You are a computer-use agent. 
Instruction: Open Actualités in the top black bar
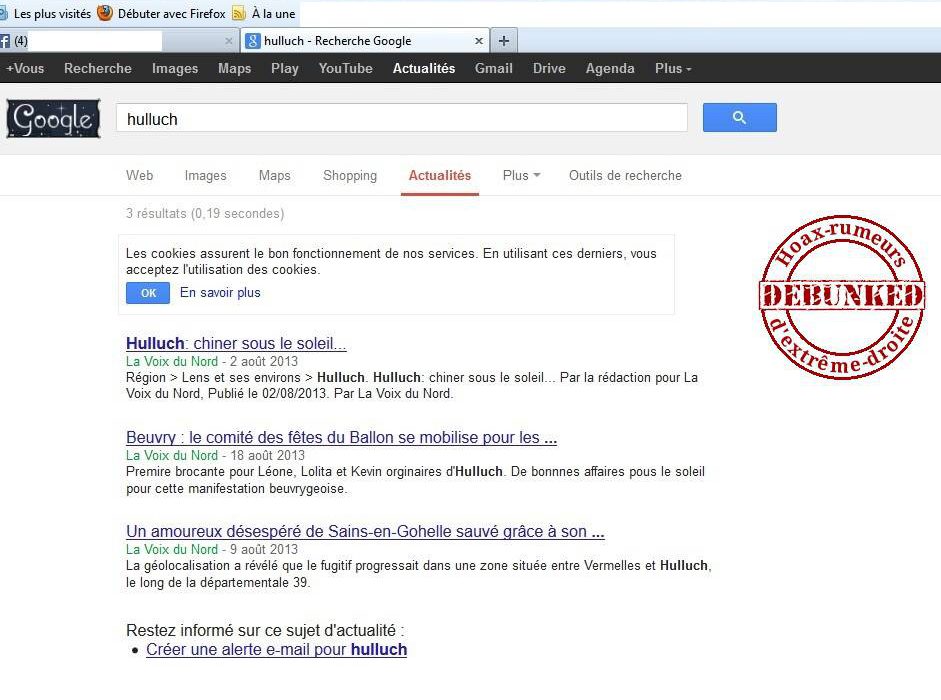[424, 68]
